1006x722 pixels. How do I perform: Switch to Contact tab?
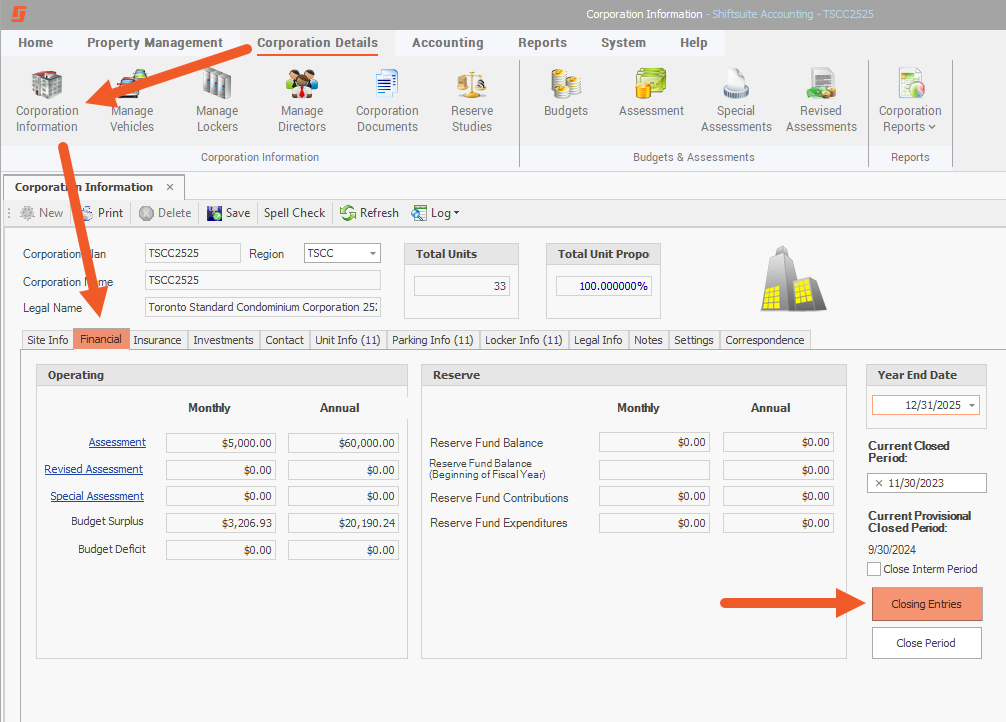coord(284,340)
